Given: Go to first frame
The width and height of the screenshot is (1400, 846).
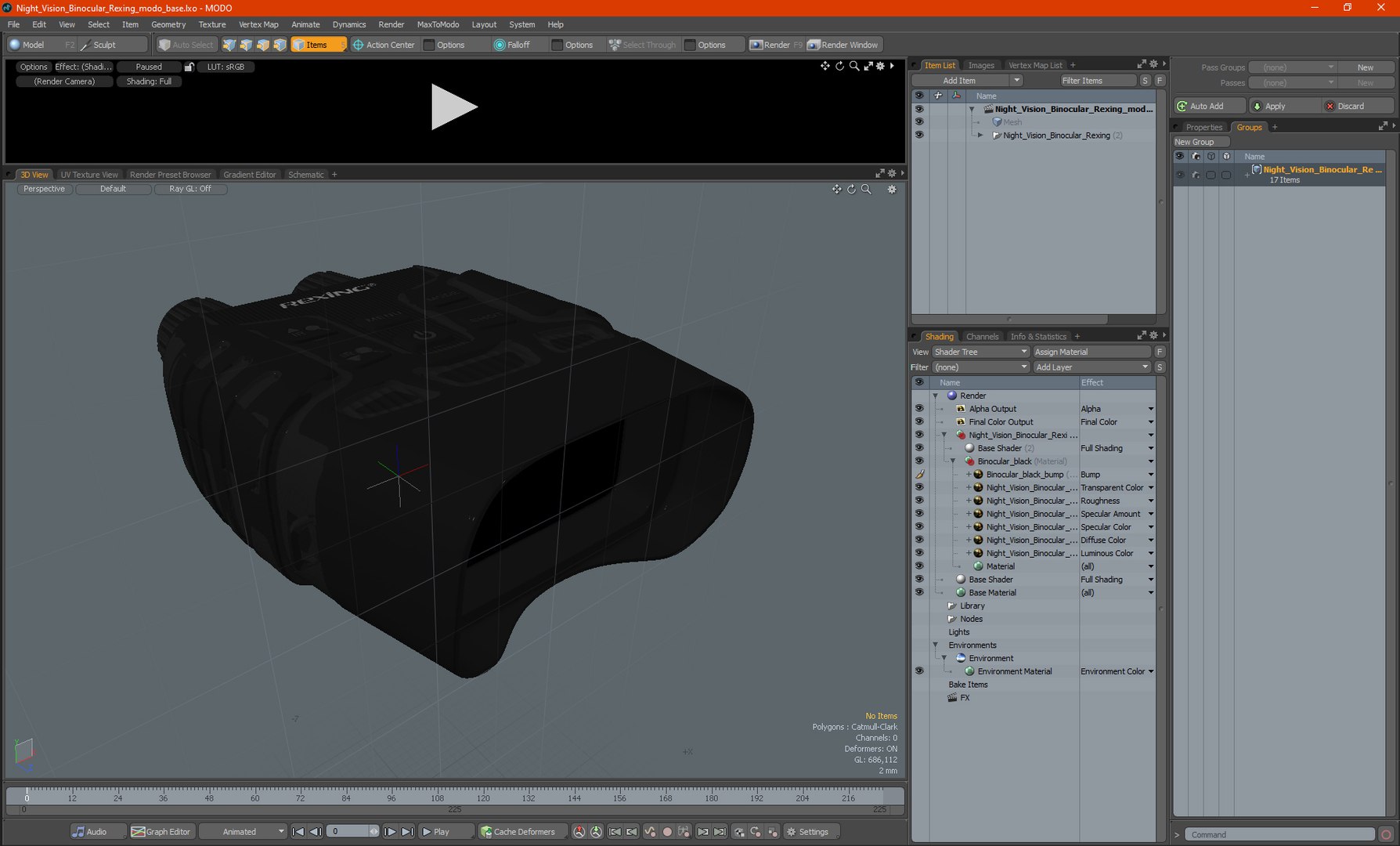Looking at the screenshot, I should coord(298,832).
